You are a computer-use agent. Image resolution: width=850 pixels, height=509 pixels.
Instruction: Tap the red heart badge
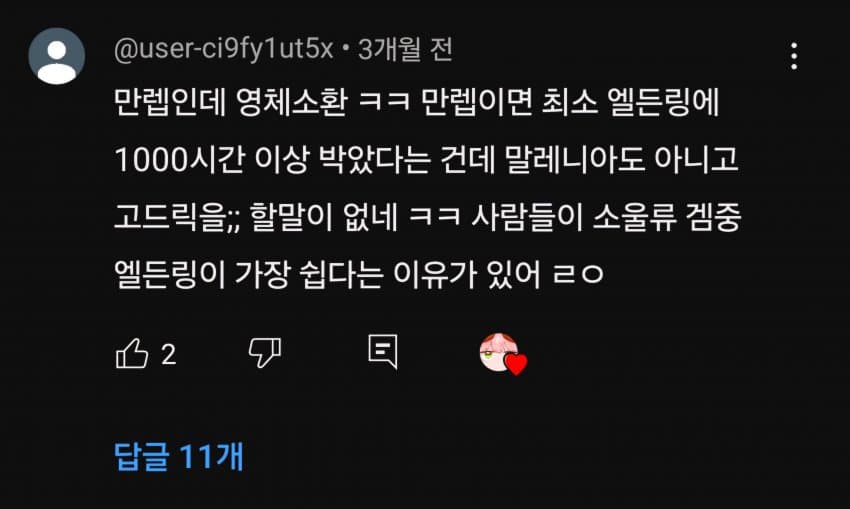516,364
